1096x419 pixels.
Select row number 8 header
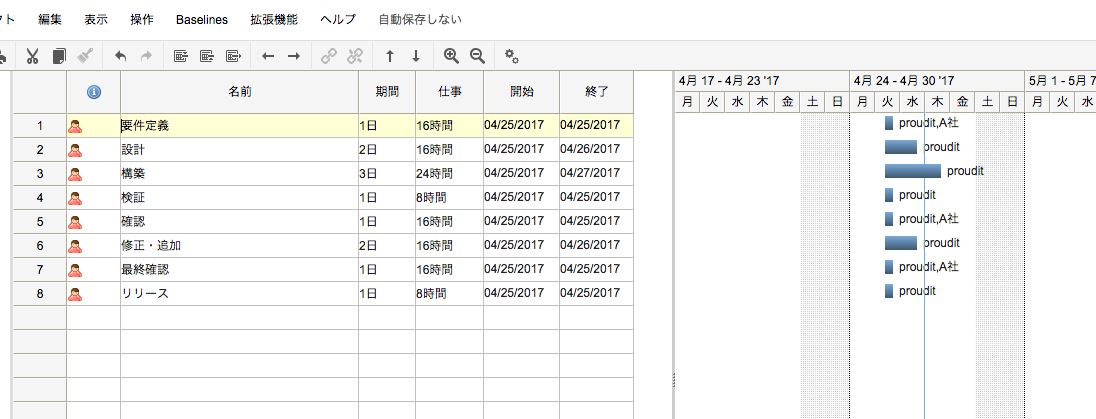click(40, 294)
